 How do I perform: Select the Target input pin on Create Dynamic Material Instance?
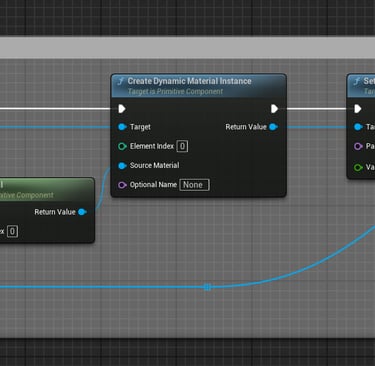(122, 127)
